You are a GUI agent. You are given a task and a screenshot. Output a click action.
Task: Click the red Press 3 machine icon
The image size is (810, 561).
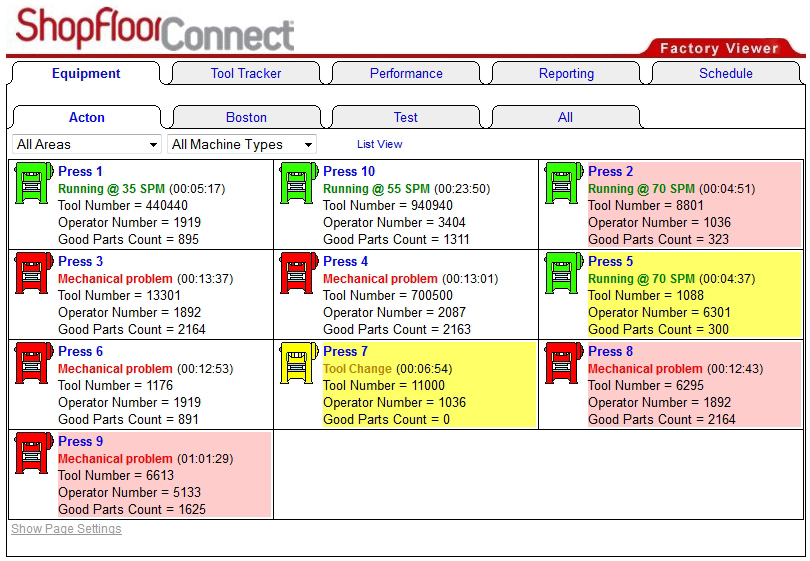[x=34, y=273]
